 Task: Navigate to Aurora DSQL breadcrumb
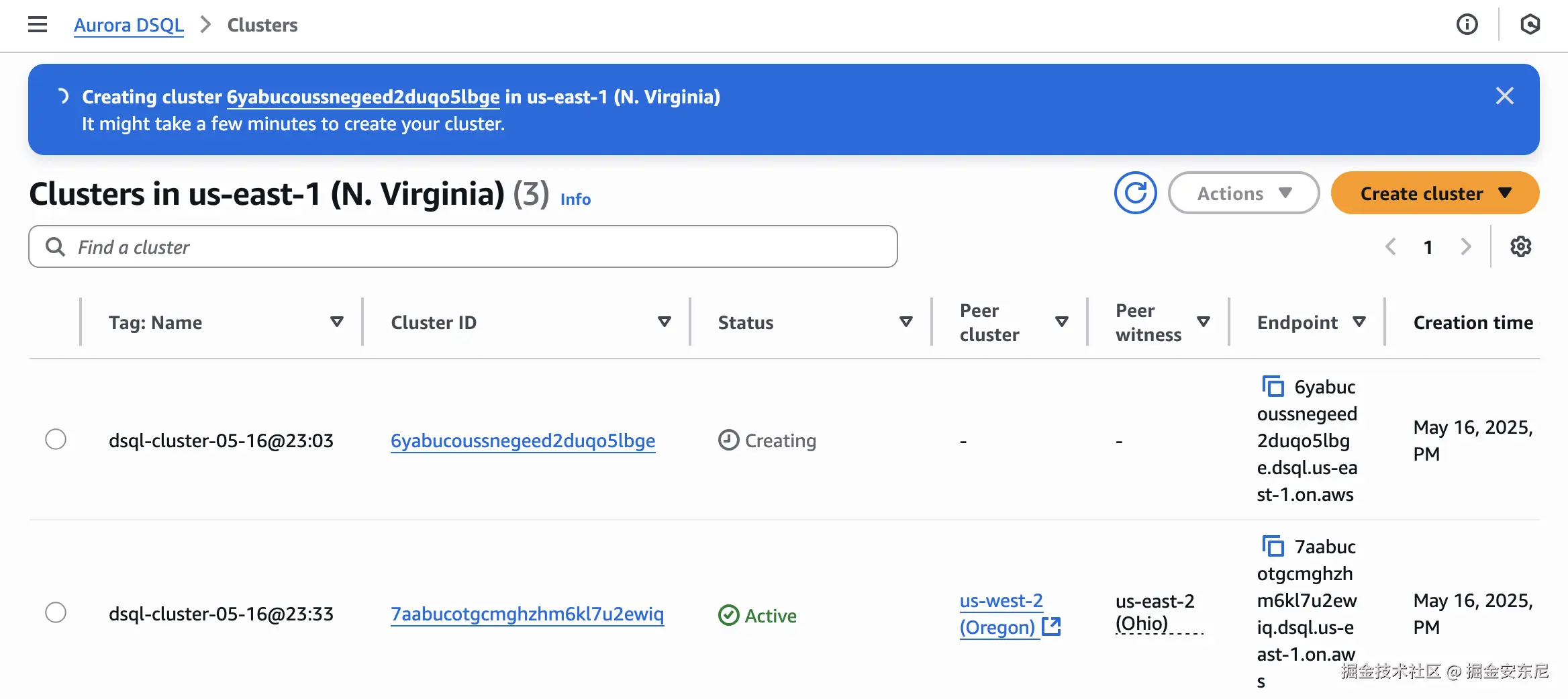click(128, 25)
